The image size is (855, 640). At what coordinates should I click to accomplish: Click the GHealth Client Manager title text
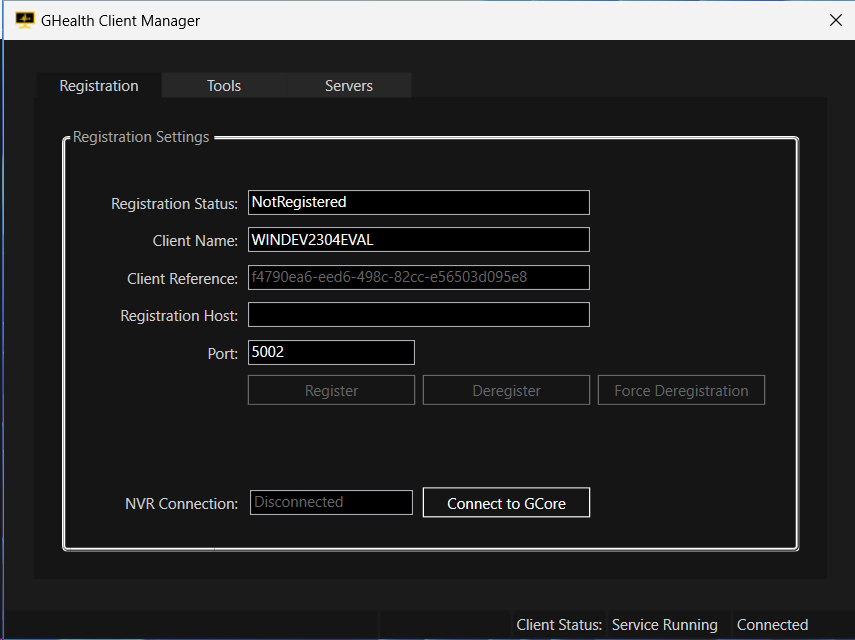120,20
